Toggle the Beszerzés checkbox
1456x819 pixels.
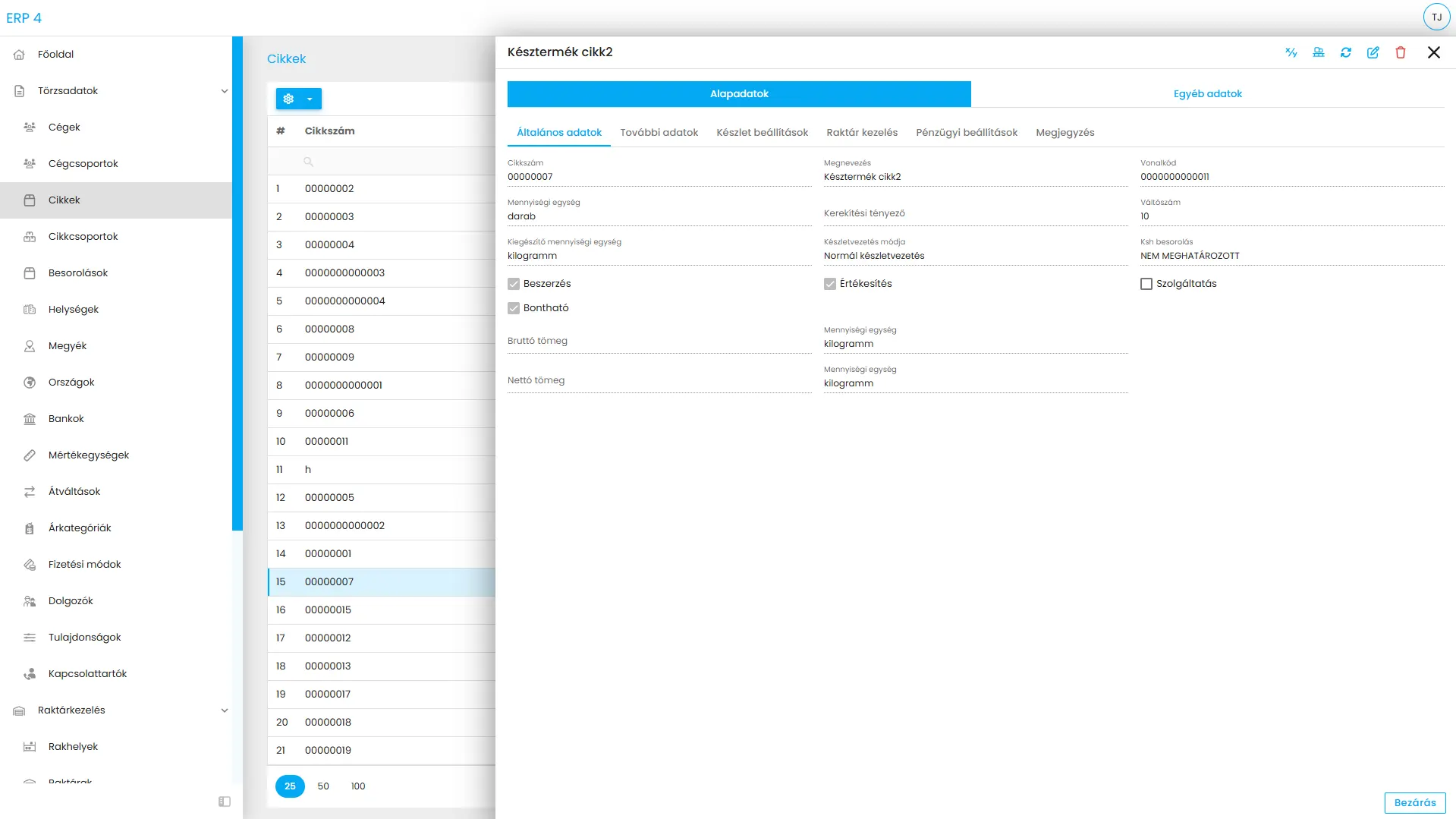point(514,284)
